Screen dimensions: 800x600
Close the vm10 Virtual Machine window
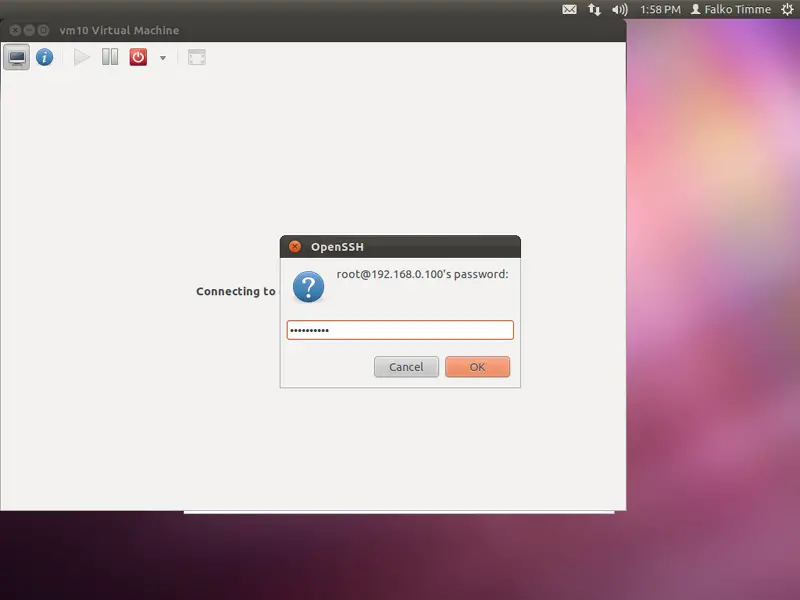point(15,30)
